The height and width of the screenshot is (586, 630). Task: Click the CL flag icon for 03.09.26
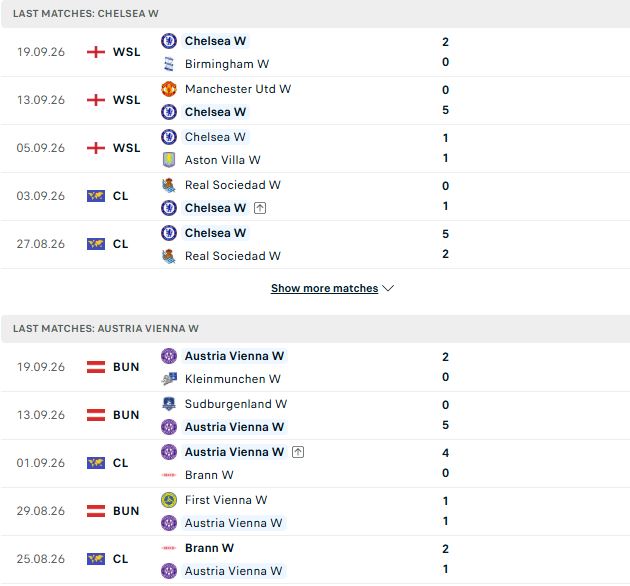[96, 196]
